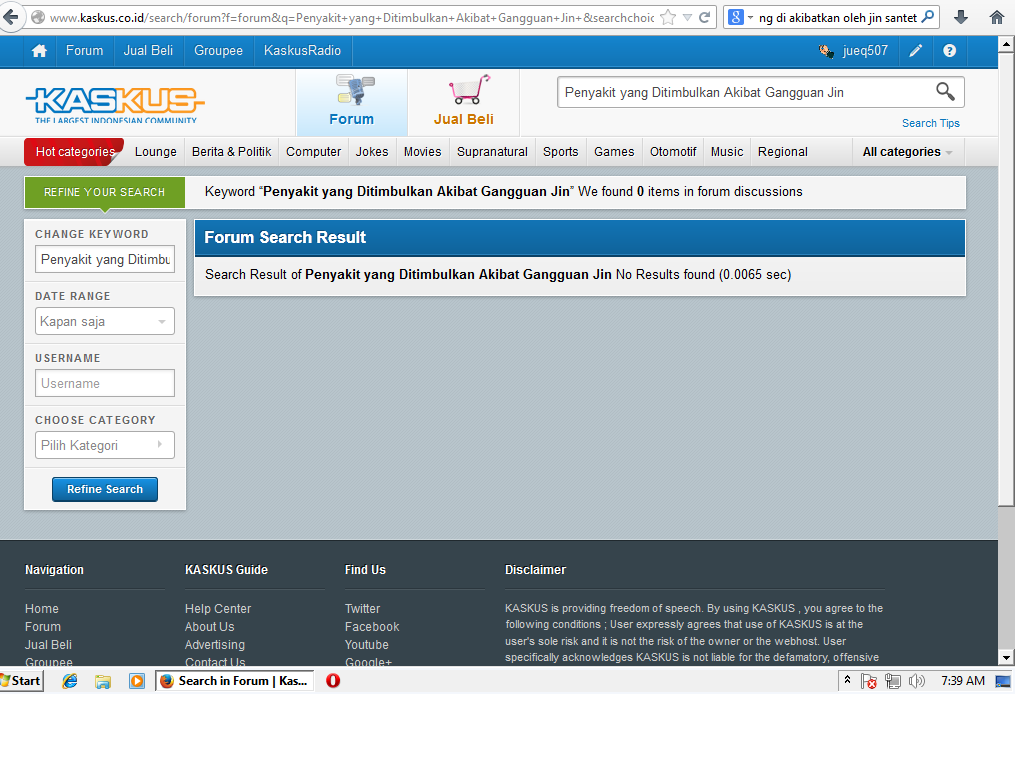Open the Regional category
The width and height of the screenshot is (1024, 768).
[783, 152]
